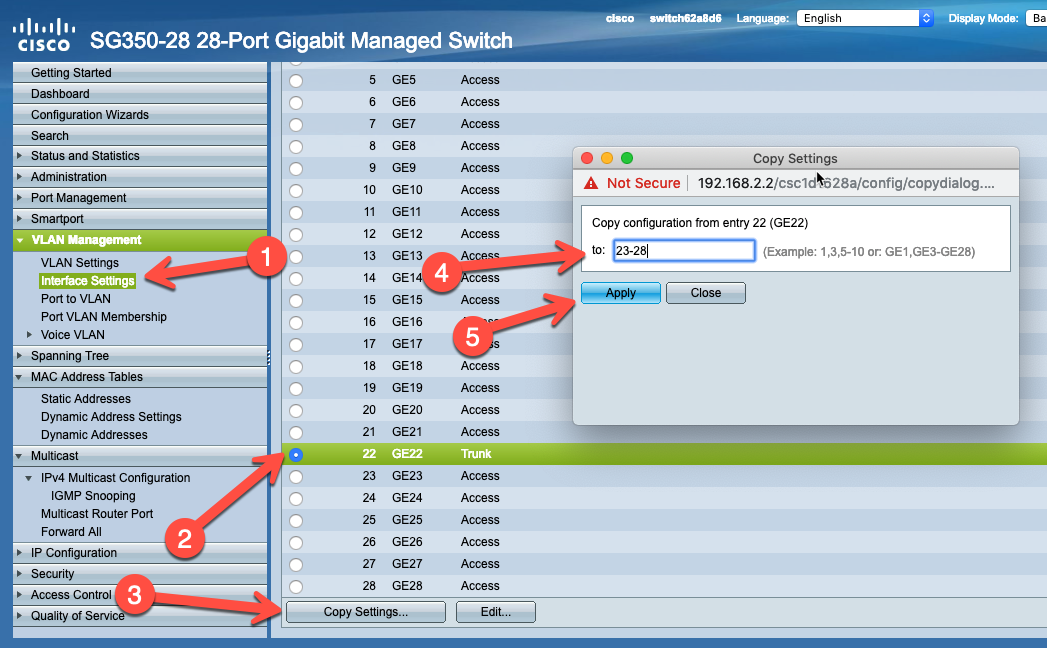The image size is (1047, 648).
Task: Open Port to VLAN page
Action: pyautogui.click(x=75, y=299)
